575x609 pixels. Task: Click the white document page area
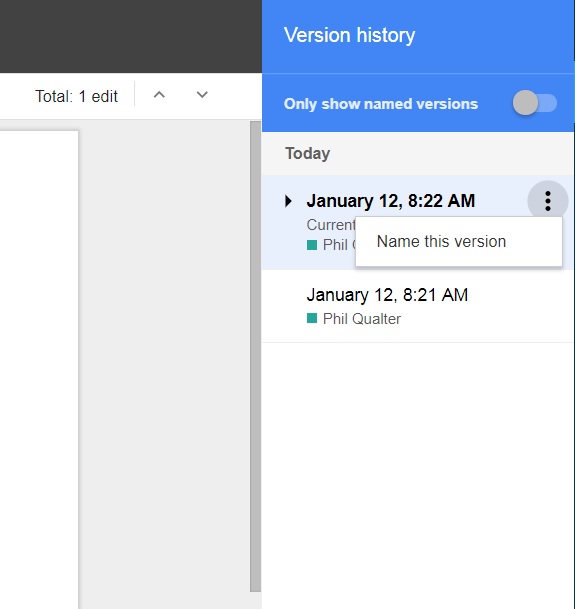pos(39,369)
